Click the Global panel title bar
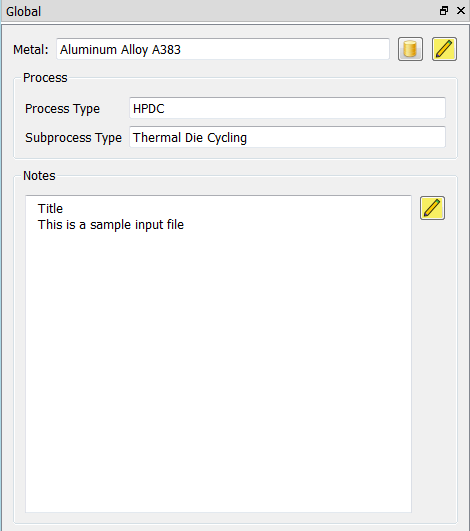 tap(220, 11)
